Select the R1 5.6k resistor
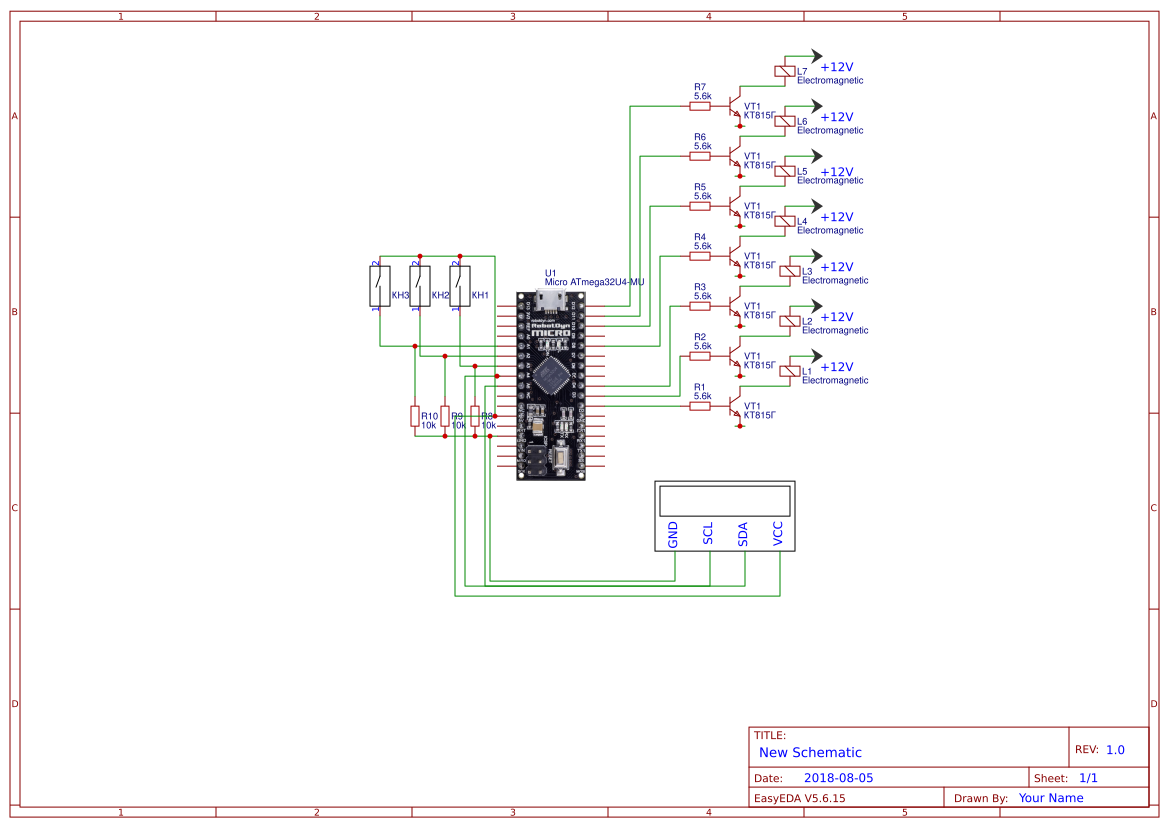Viewport: 1169px width, 828px height. pos(700,405)
